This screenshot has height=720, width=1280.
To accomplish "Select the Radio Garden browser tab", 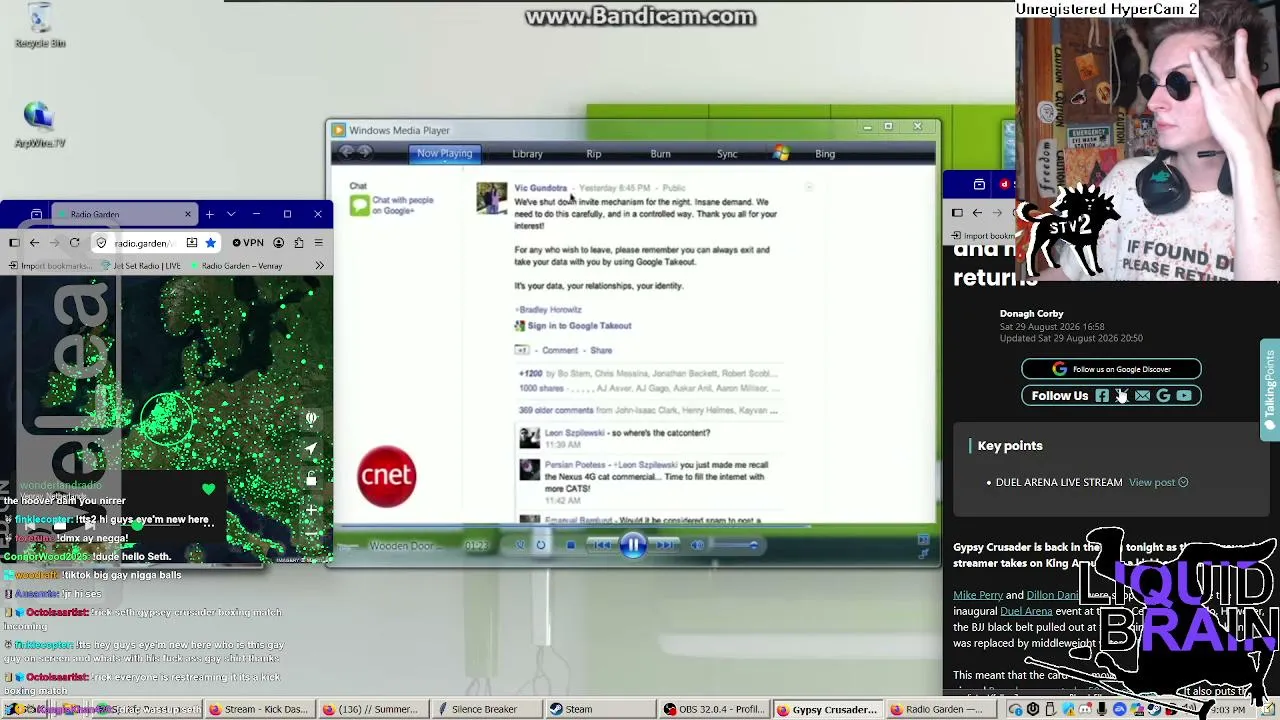I will click(123, 214).
